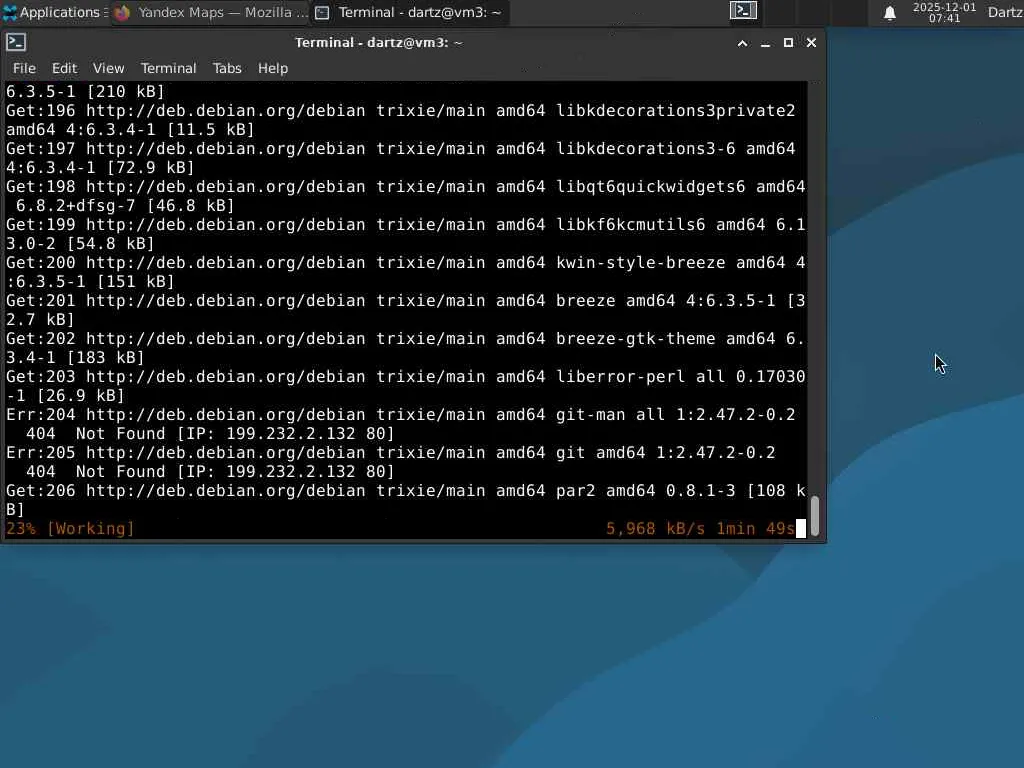Click the Applications menu mouse icon
Viewport: 1024px width, 768px height.
tap(10, 12)
